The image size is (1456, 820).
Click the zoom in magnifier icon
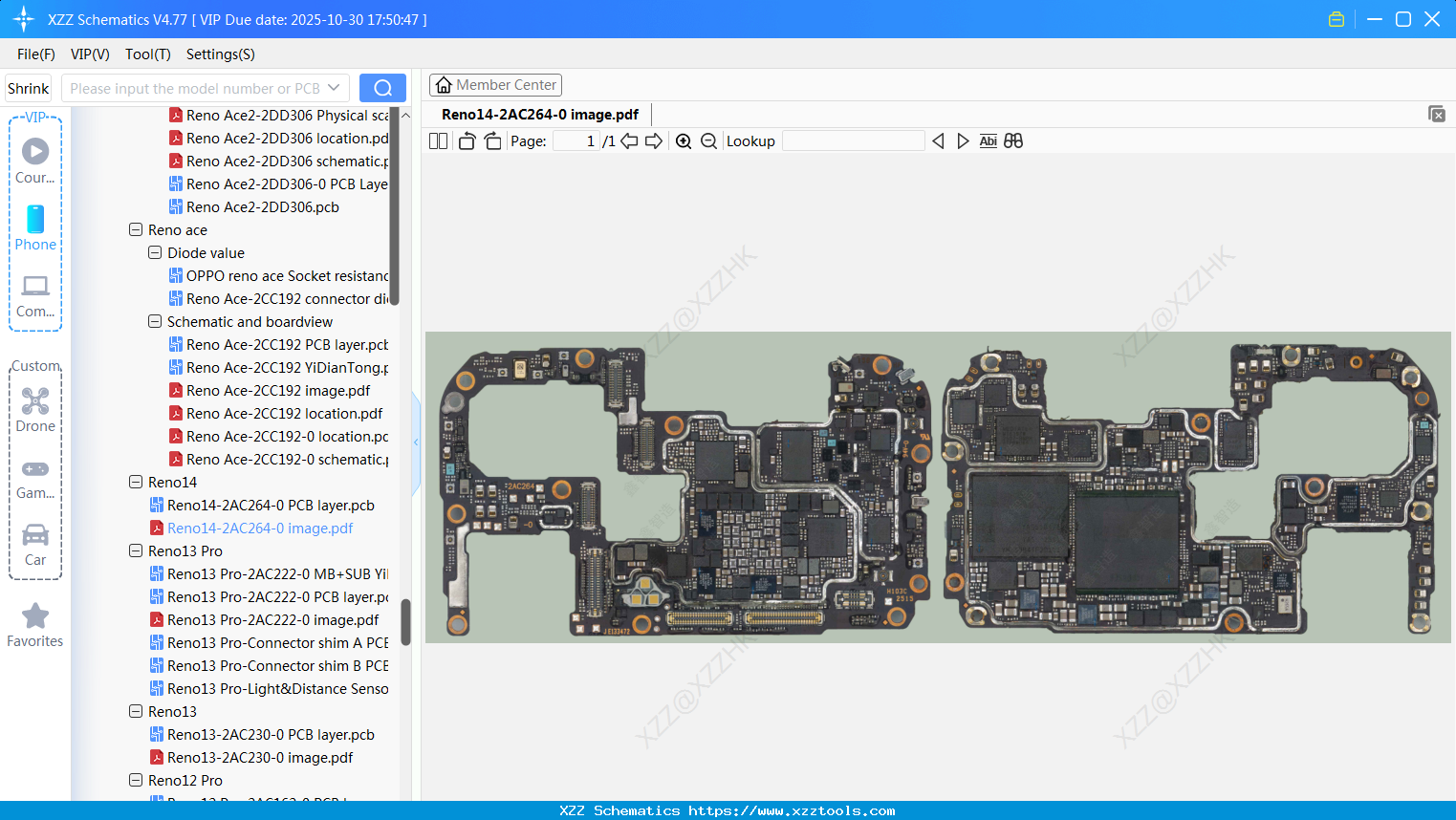(x=684, y=141)
